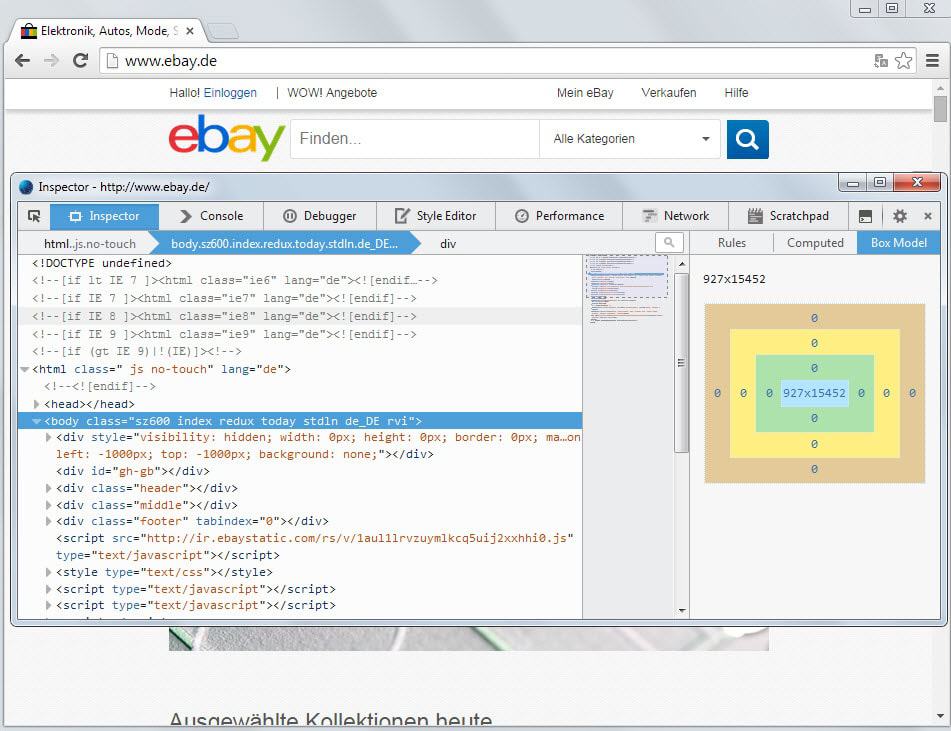Open the Debugger tab
This screenshot has height=731, width=951.
click(320, 216)
